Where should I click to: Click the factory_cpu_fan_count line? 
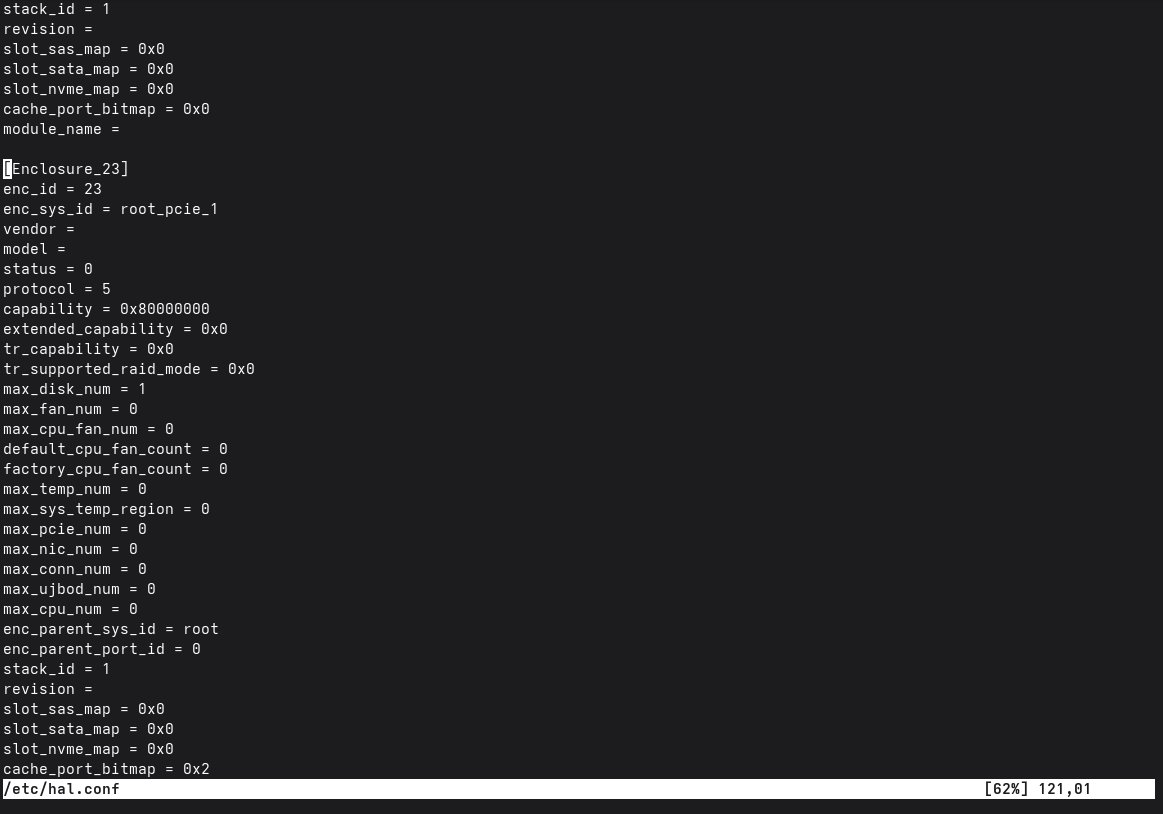coord(115,470)
